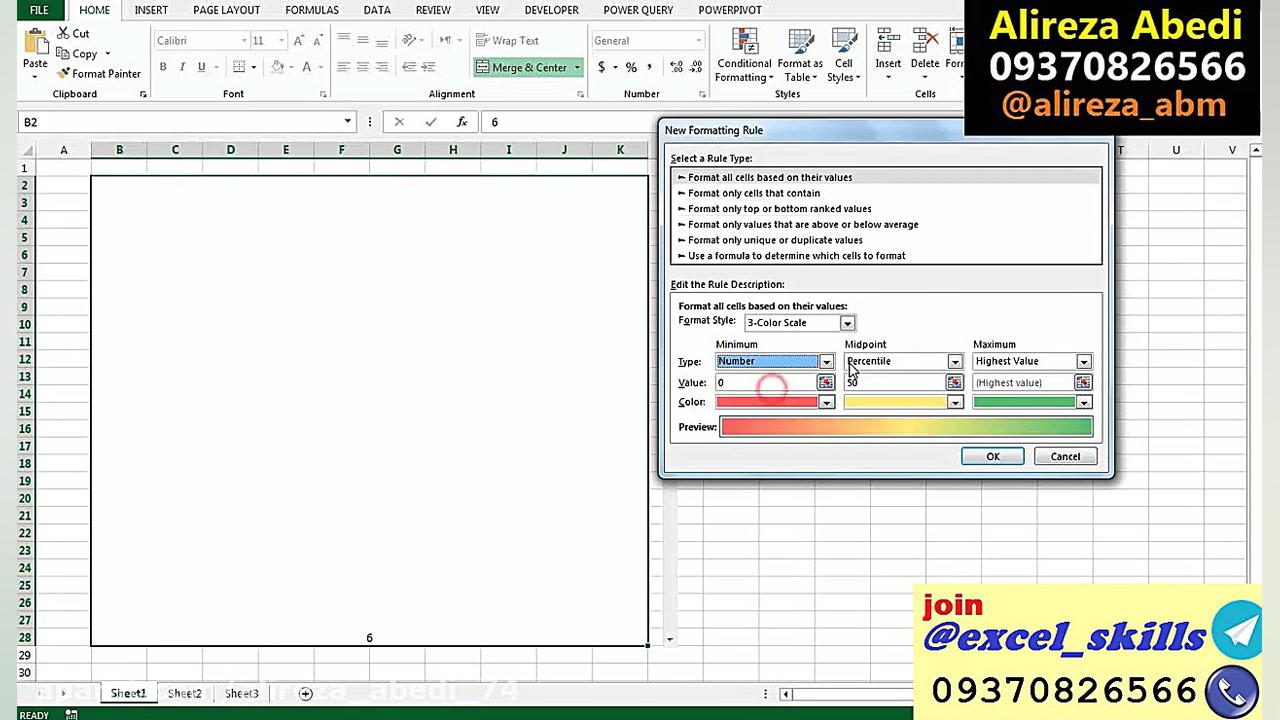Expand the font name Calibri dropdown
This screenshot has width=1280, height=720.
point(243,41)
